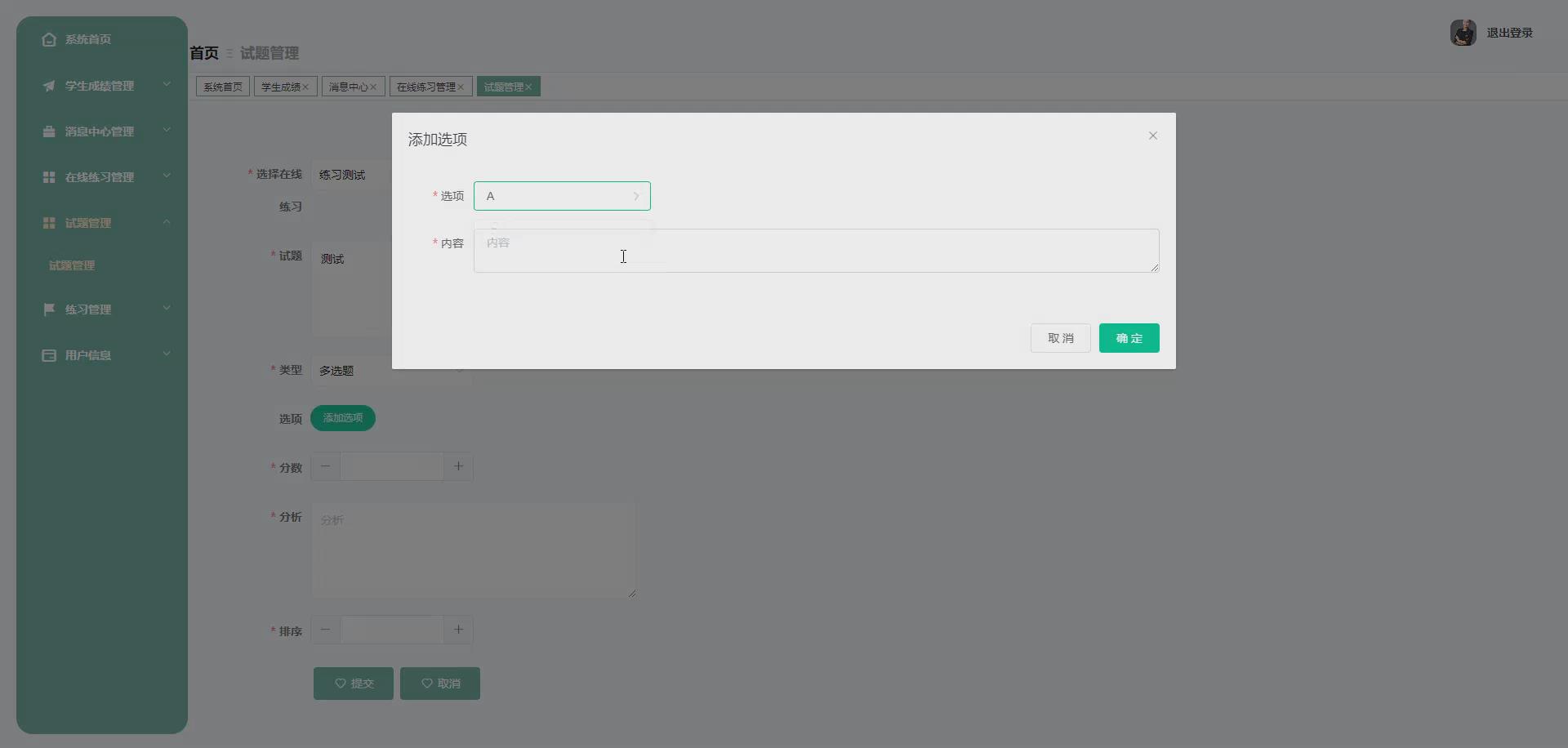Click the 用户信息 sidebar icon
Screen dimensions: 1568x748
click(x=49, y=354)
